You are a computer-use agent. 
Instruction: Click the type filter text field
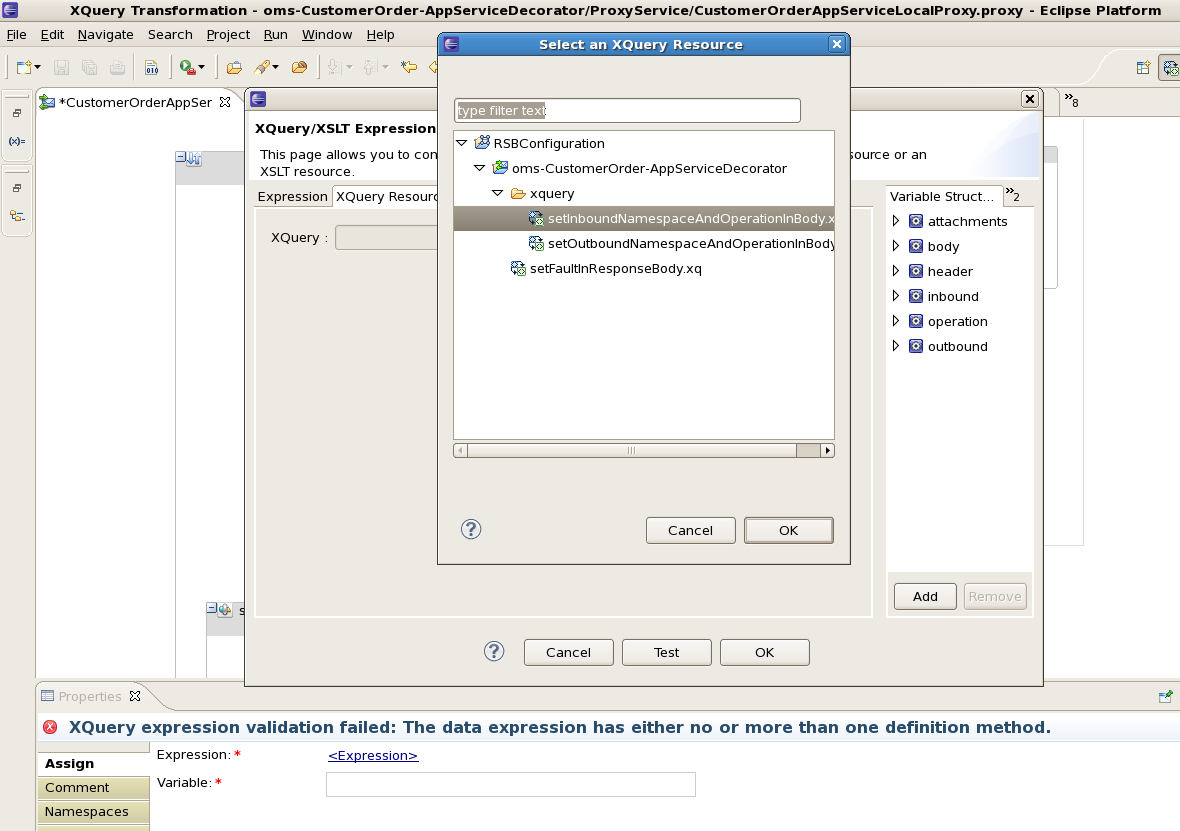[627, 110]
